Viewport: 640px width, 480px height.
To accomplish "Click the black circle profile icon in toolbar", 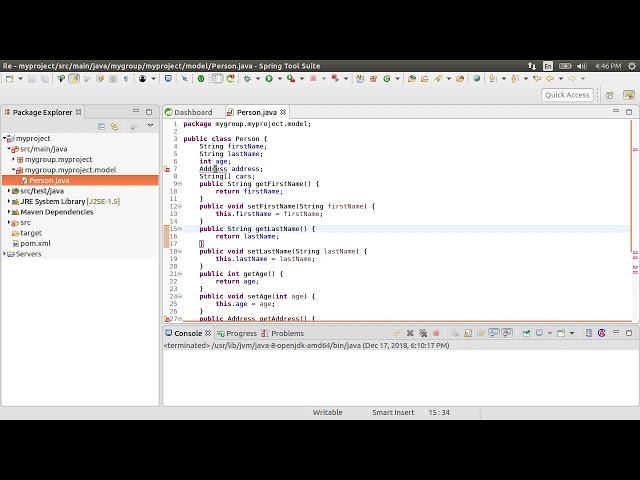I will pyautogui.click(x=142, y=78).
